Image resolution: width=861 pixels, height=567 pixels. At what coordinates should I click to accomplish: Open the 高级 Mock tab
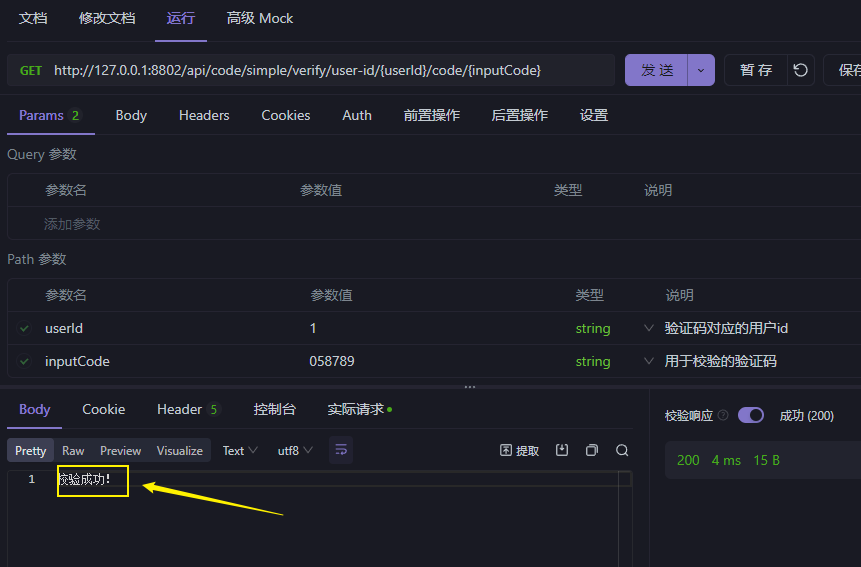click(260, 18)
